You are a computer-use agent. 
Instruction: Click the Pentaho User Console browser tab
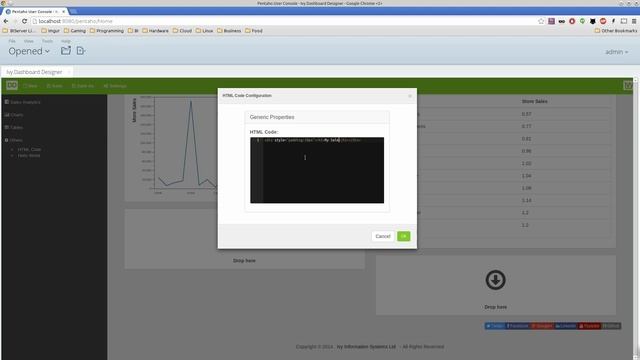click(x=34, y=12)
